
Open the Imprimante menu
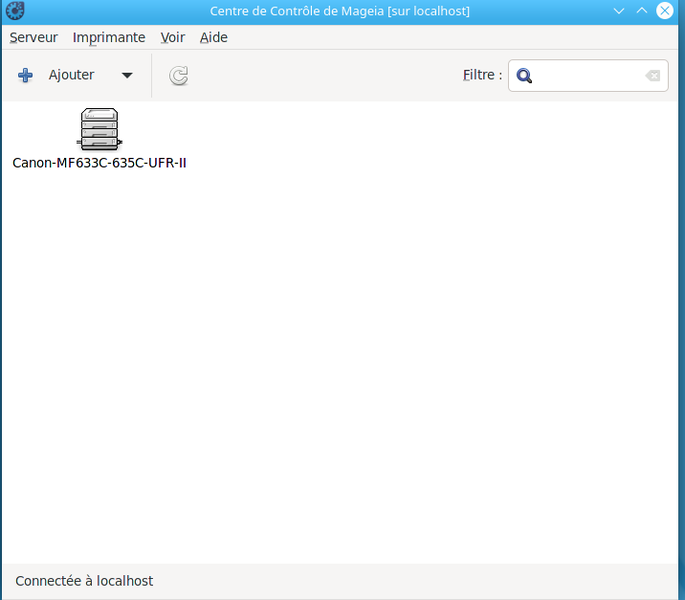[109, 38]
